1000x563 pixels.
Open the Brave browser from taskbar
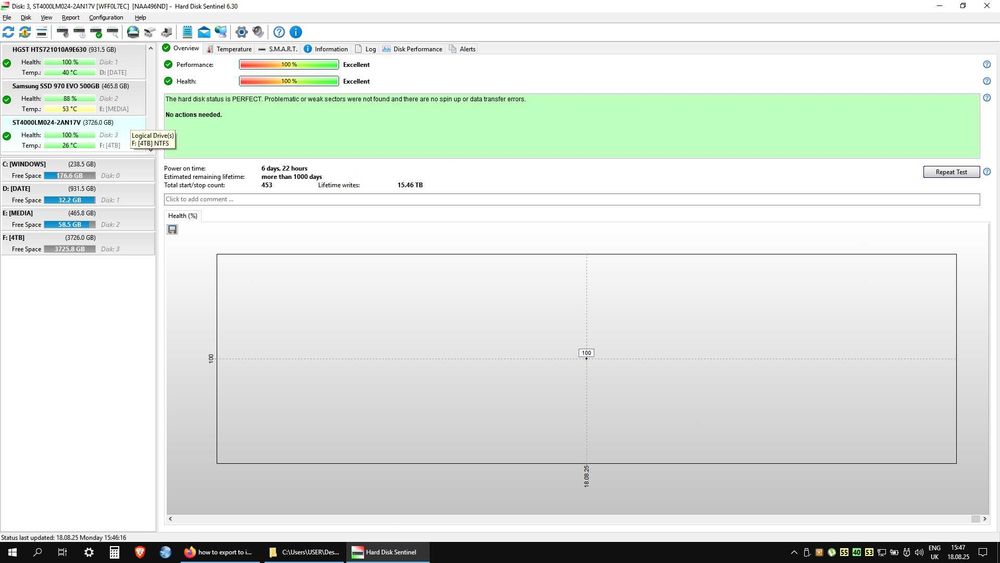pos(140,552)
